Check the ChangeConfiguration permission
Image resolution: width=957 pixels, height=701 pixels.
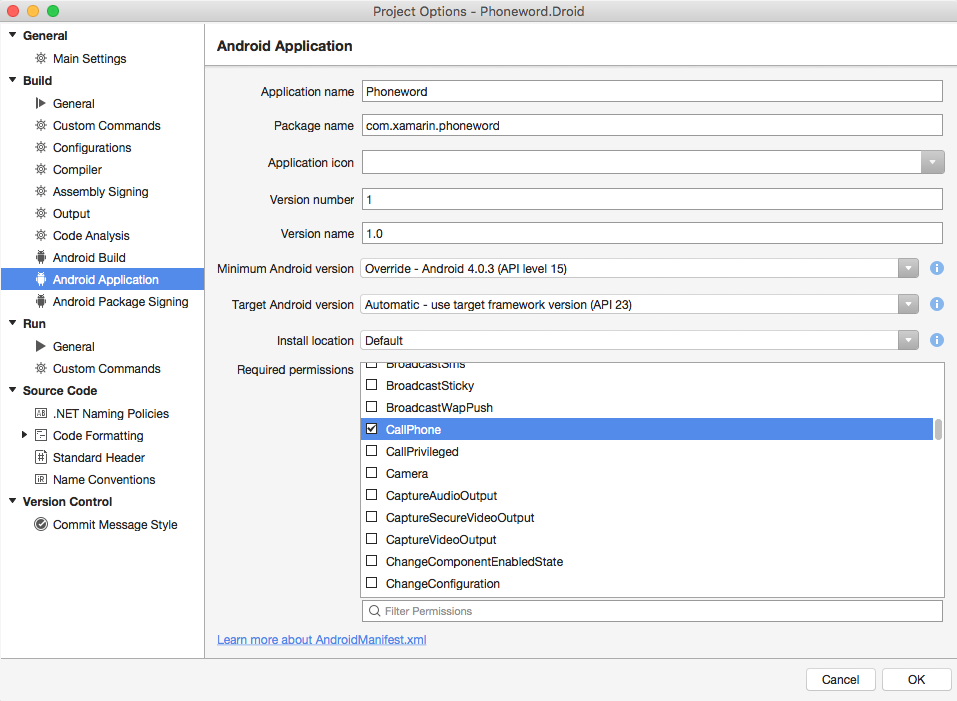[371, 583]
